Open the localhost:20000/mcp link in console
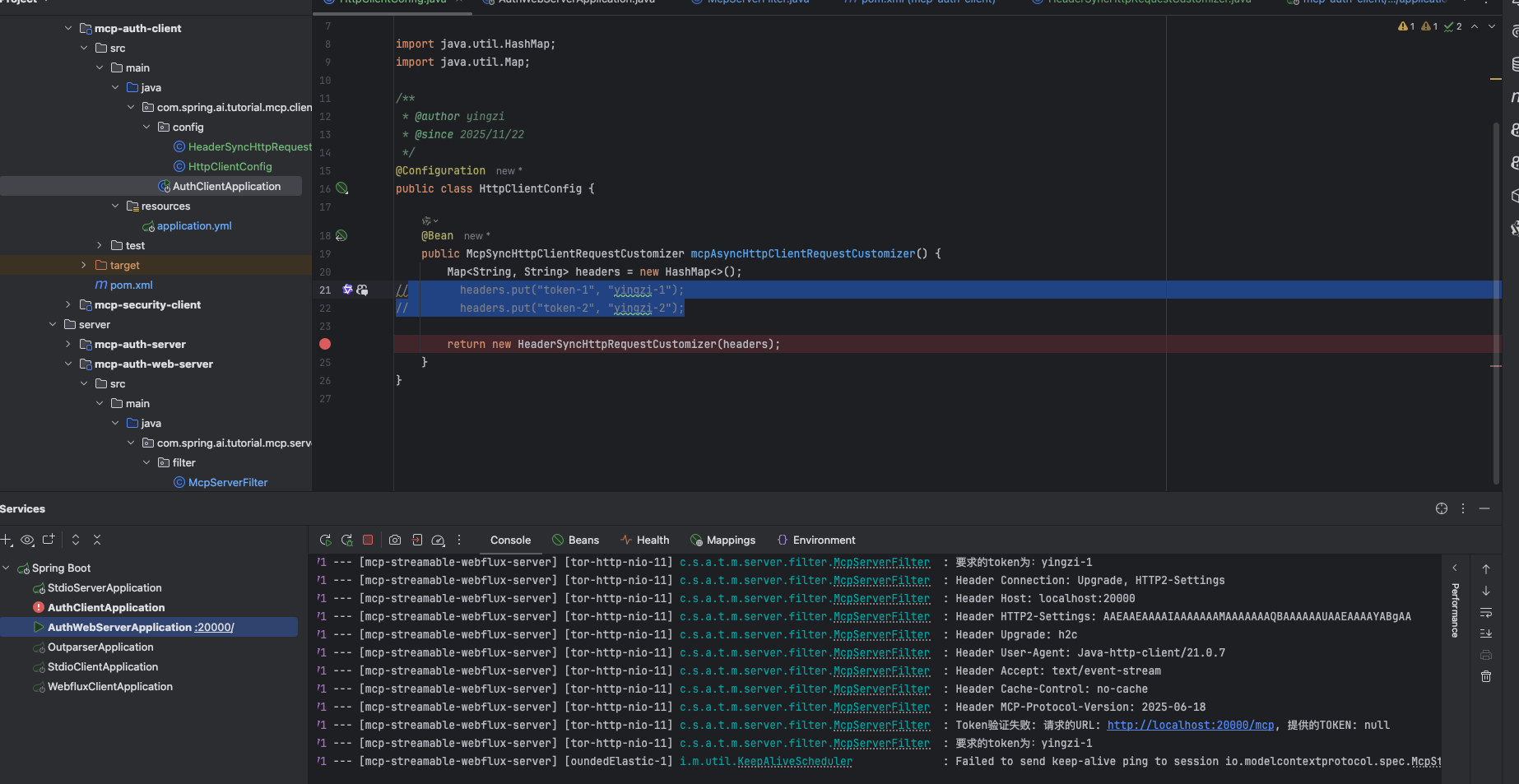 coord(1190,725)
